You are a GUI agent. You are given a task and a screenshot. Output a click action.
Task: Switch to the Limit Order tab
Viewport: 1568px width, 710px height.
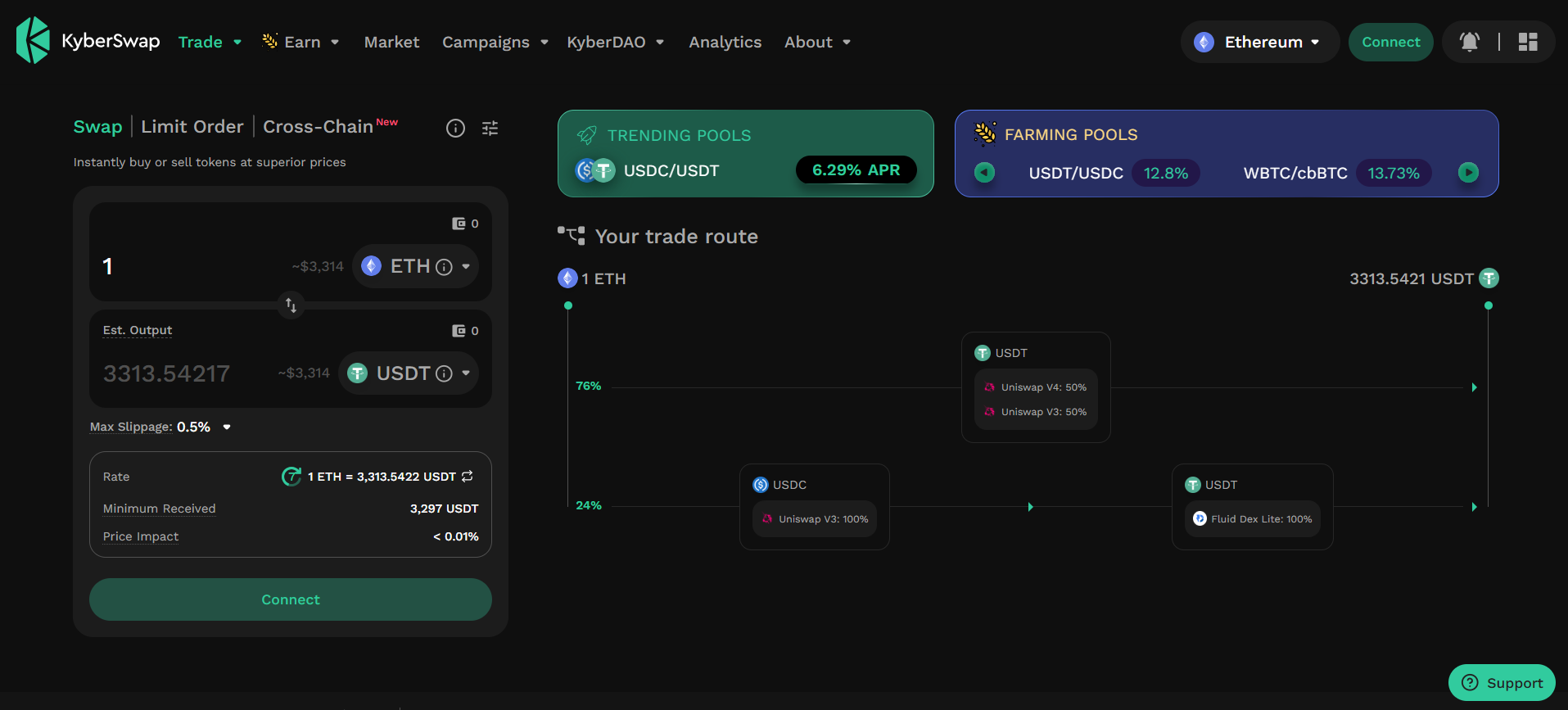192,127
